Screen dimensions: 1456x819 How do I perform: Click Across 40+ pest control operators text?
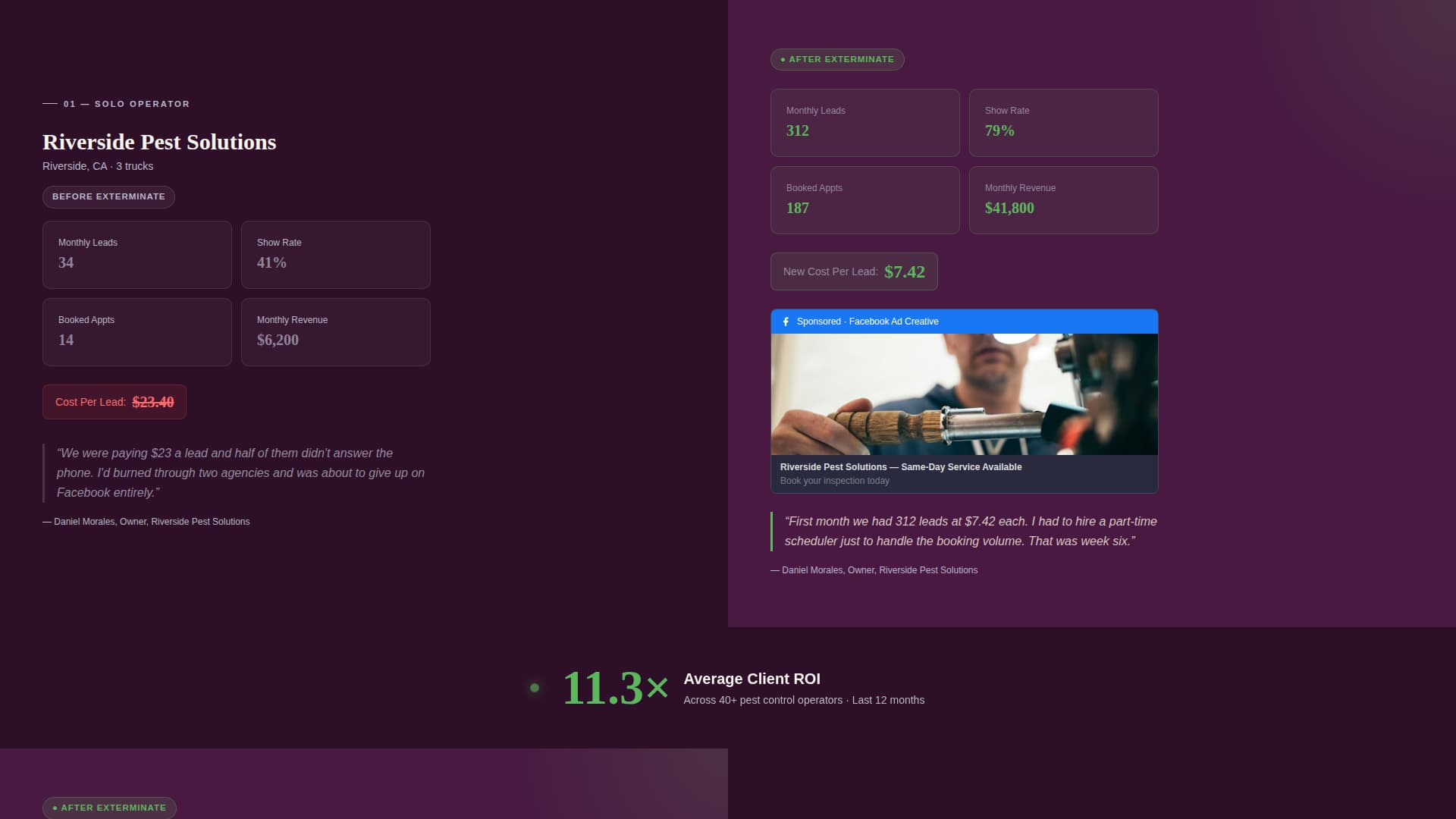804,700
